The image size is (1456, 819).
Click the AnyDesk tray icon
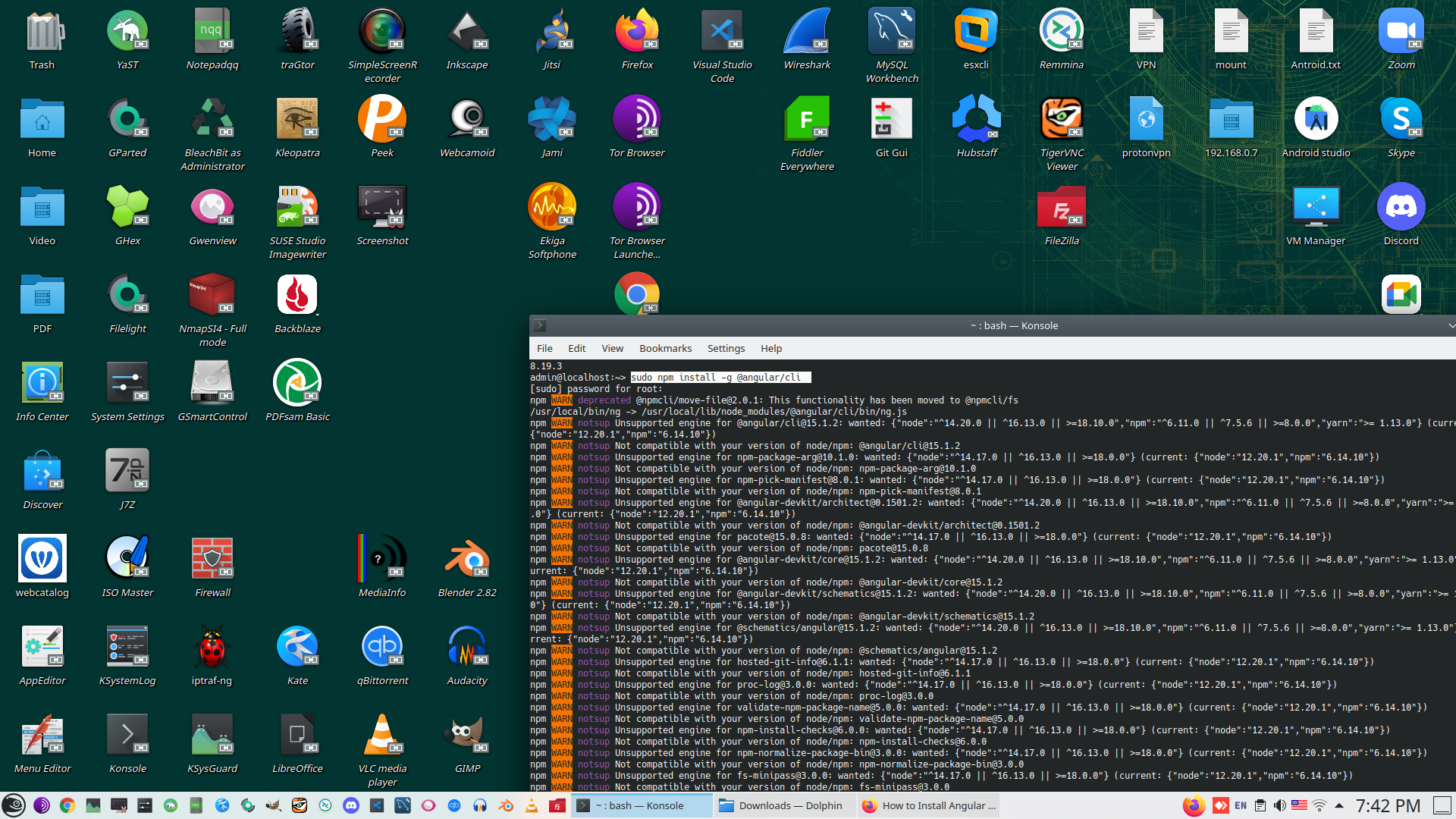coord(1220,805)
